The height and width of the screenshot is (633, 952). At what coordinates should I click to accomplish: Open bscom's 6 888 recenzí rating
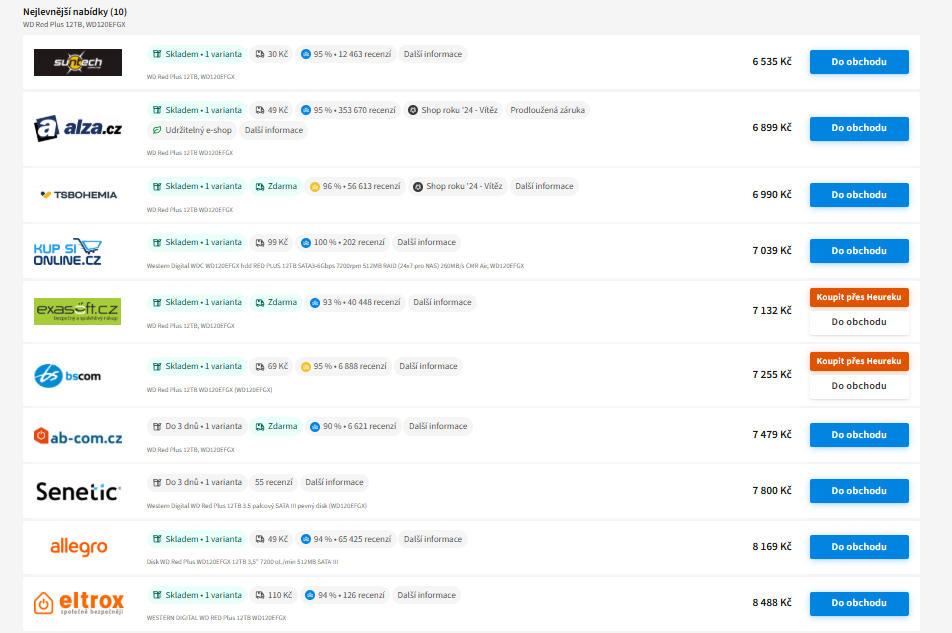click(344, 367)
